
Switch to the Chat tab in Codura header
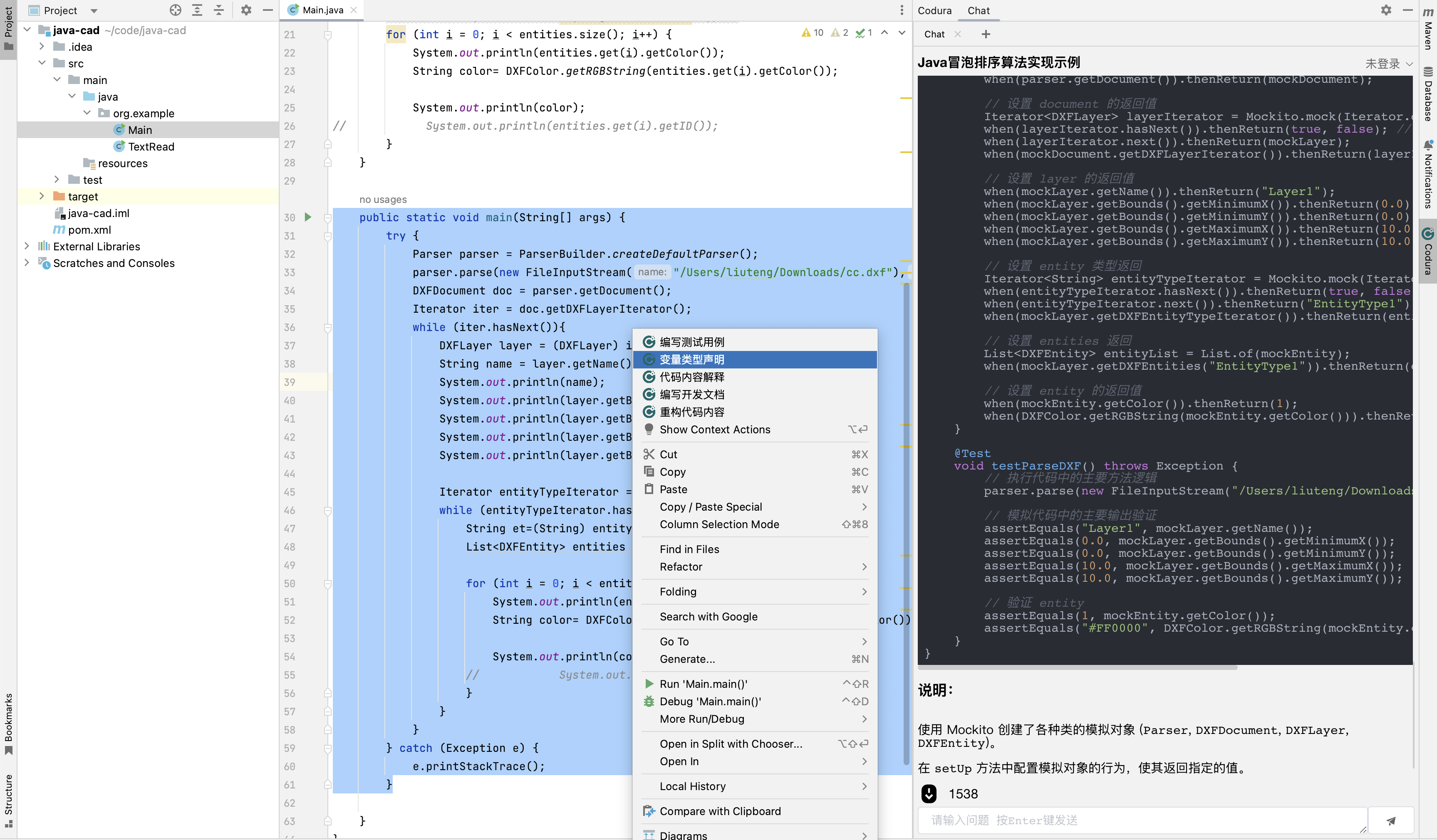[979, 10]
